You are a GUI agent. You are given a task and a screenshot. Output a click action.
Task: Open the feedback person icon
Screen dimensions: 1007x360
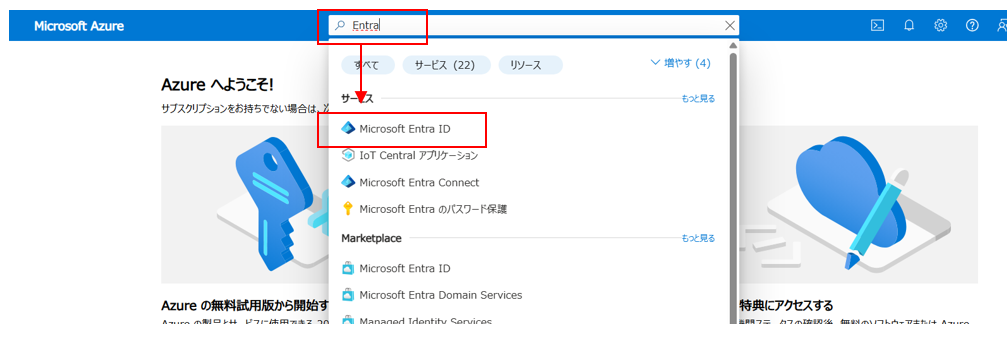(1002, 25)
